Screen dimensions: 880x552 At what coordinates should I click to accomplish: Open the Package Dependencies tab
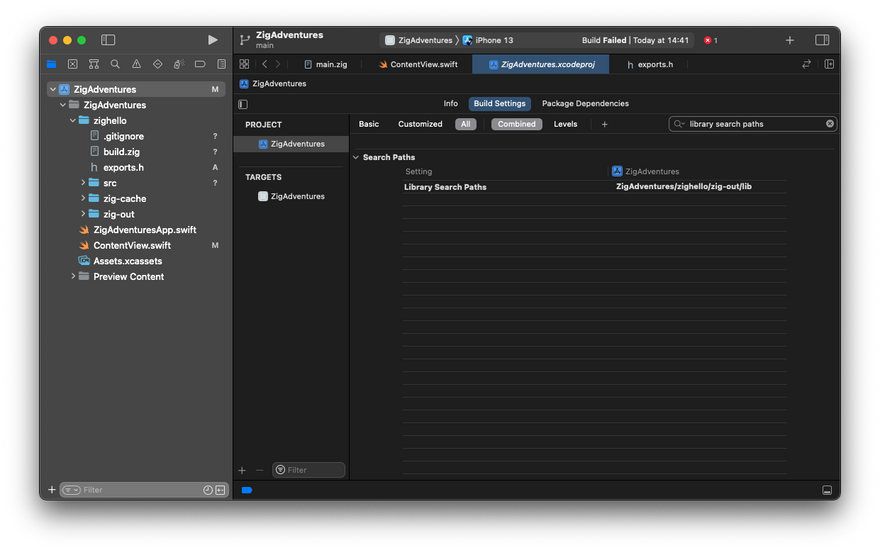tap(585, 104)
